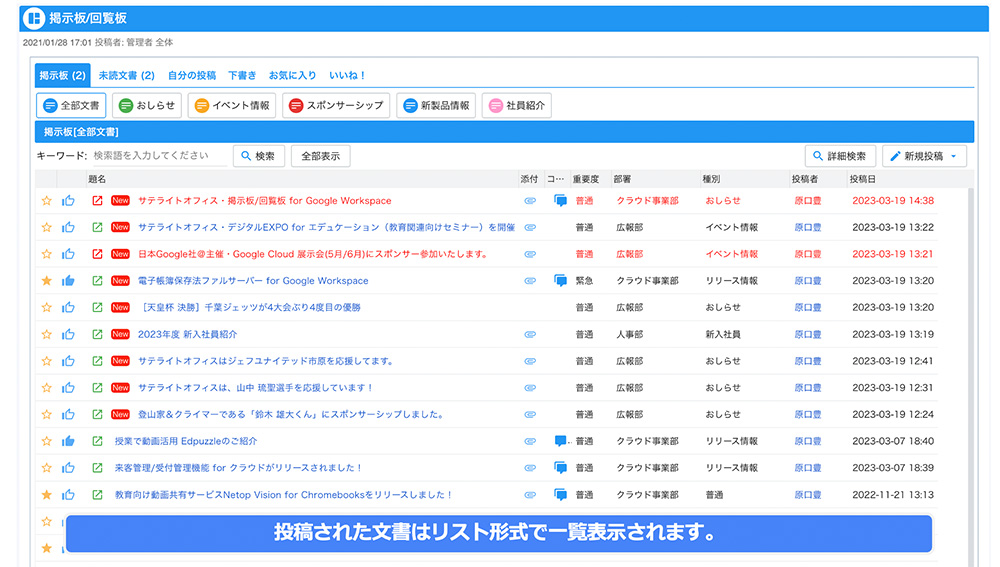Filter by 新製品情報 category
The width and height of the screenshot is (1000, 567).
pyautogui.click(x=436, y=105)
